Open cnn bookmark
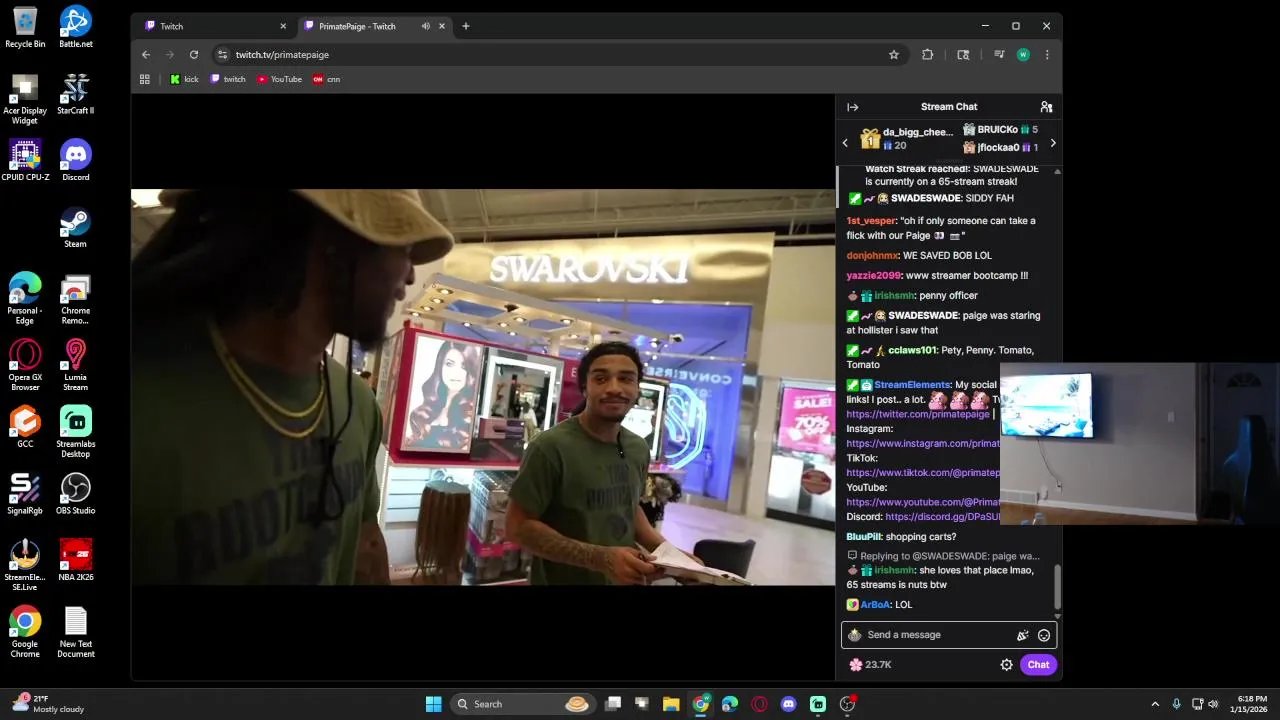The width and height of the screenshot is (1280, 720). tap(326, 79)
